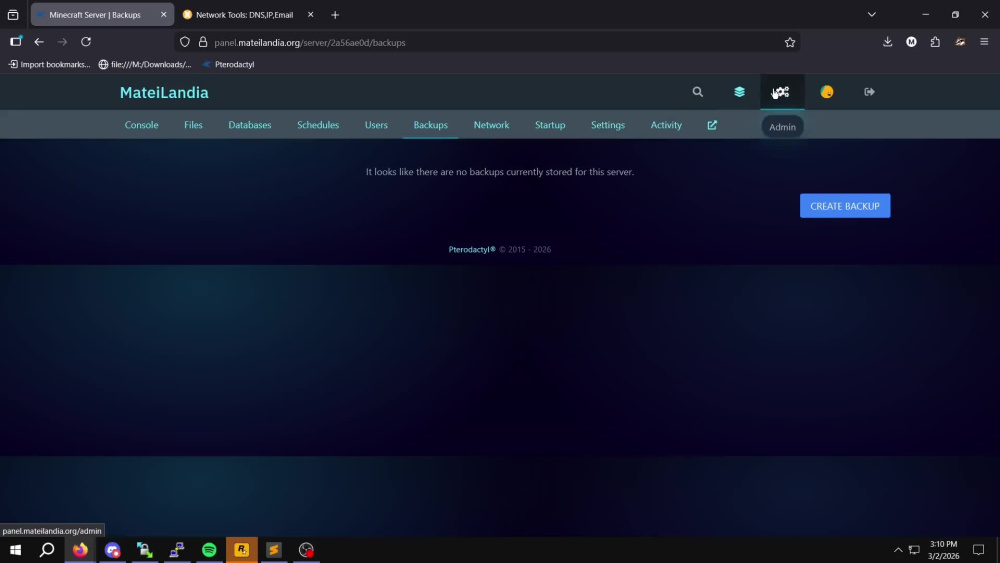Open the panel search icon
1000x563 pixels.
coord(698,92)
